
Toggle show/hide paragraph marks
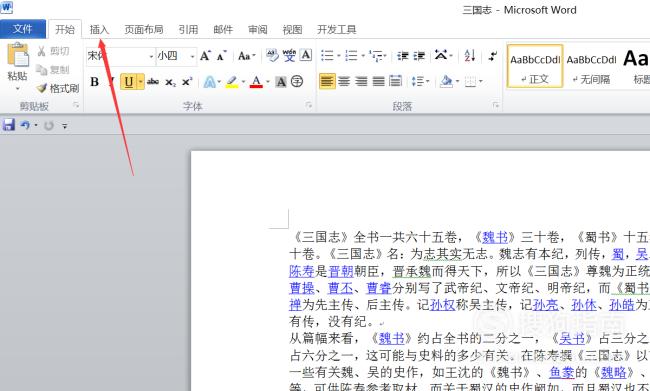(492, 56)
